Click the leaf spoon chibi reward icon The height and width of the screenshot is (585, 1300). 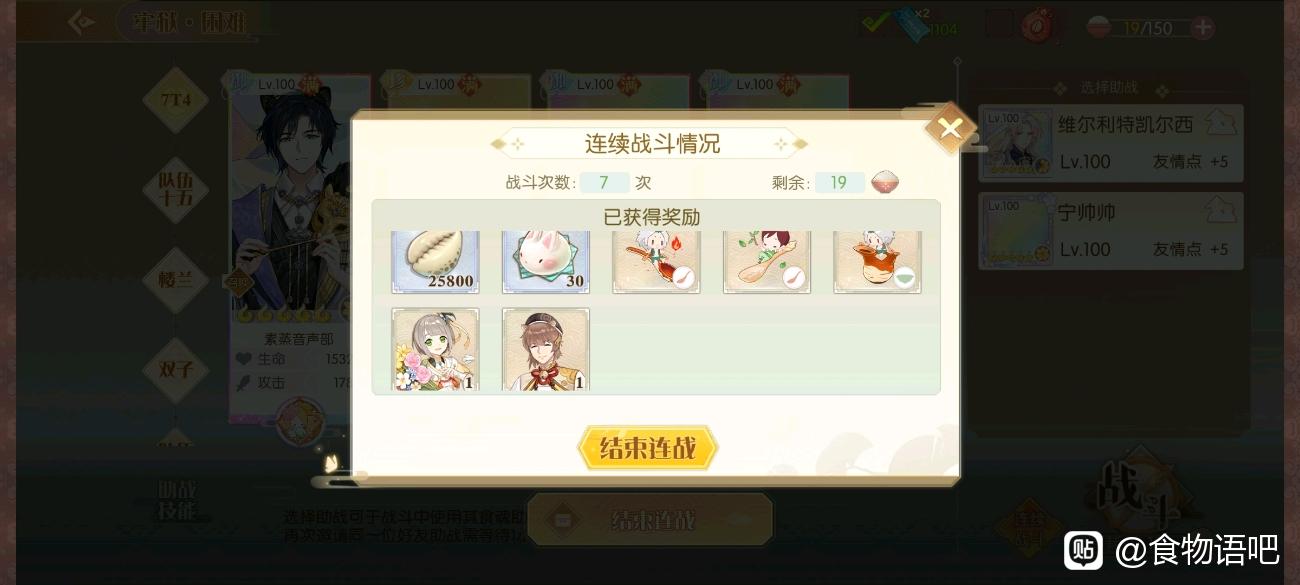767,262
